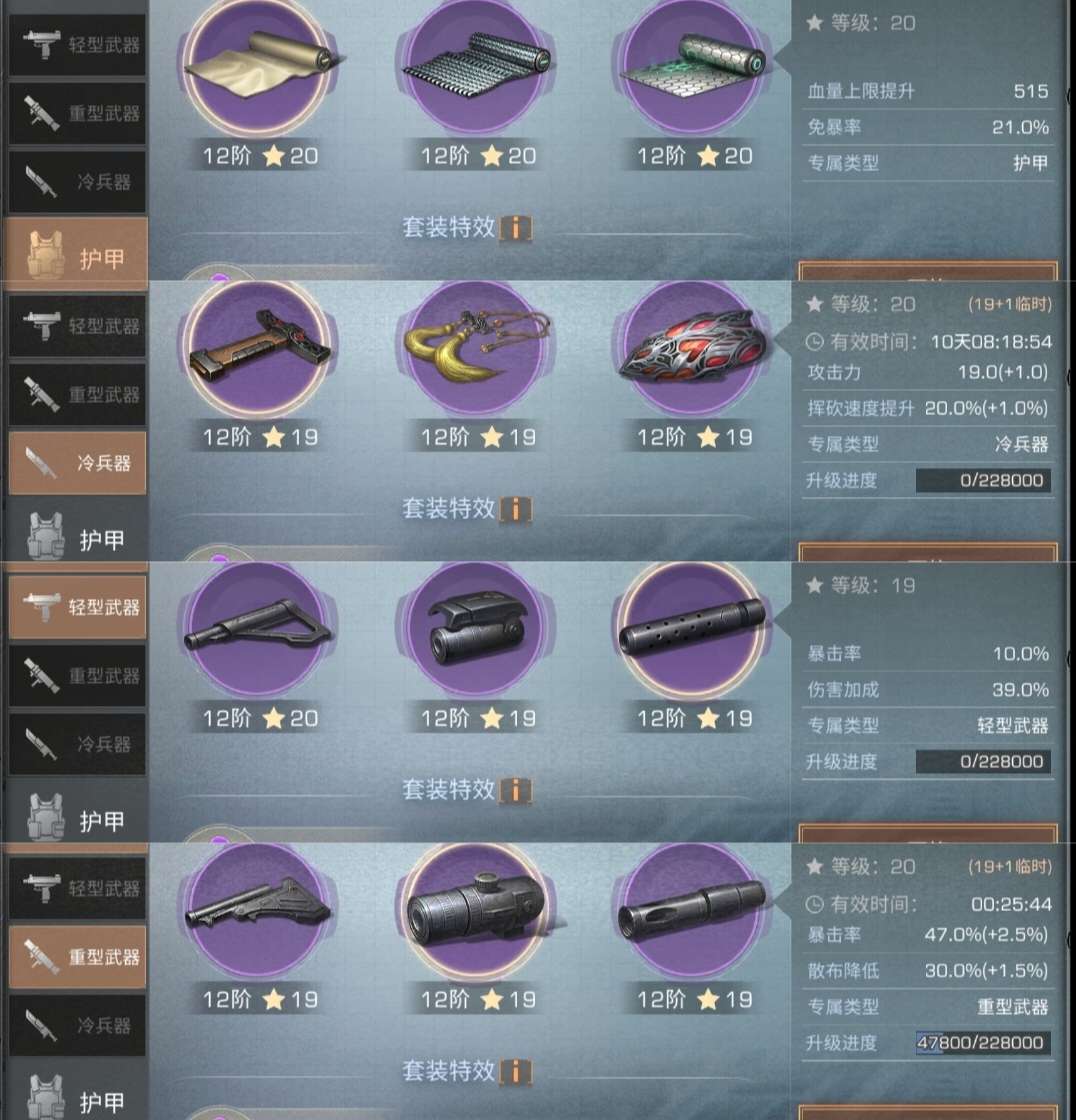The width and height of the screenshot is (1076, 1120).
Task: Click the 00:25:44 remaining time readout
Action: point(1011,905)
